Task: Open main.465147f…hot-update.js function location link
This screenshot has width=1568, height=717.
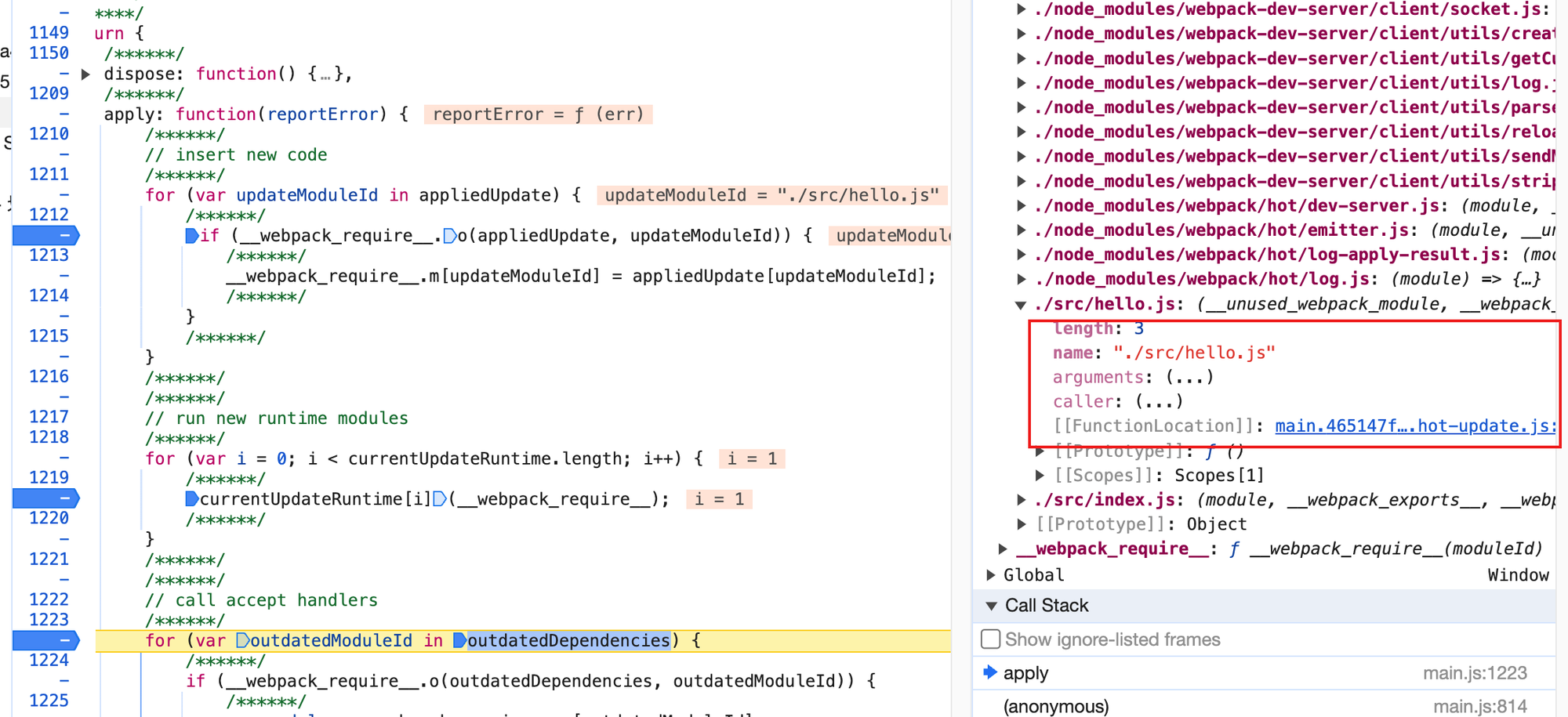Action: (1415, 426)
